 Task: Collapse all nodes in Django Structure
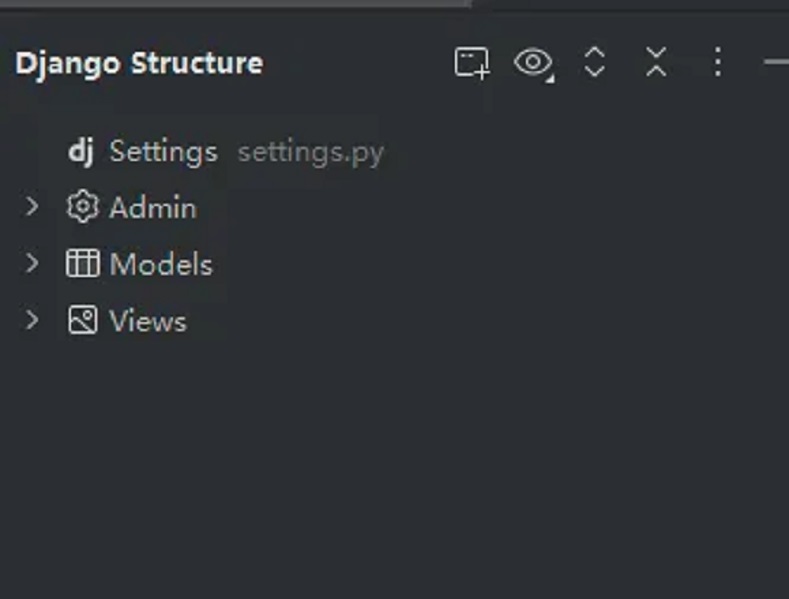656,62
